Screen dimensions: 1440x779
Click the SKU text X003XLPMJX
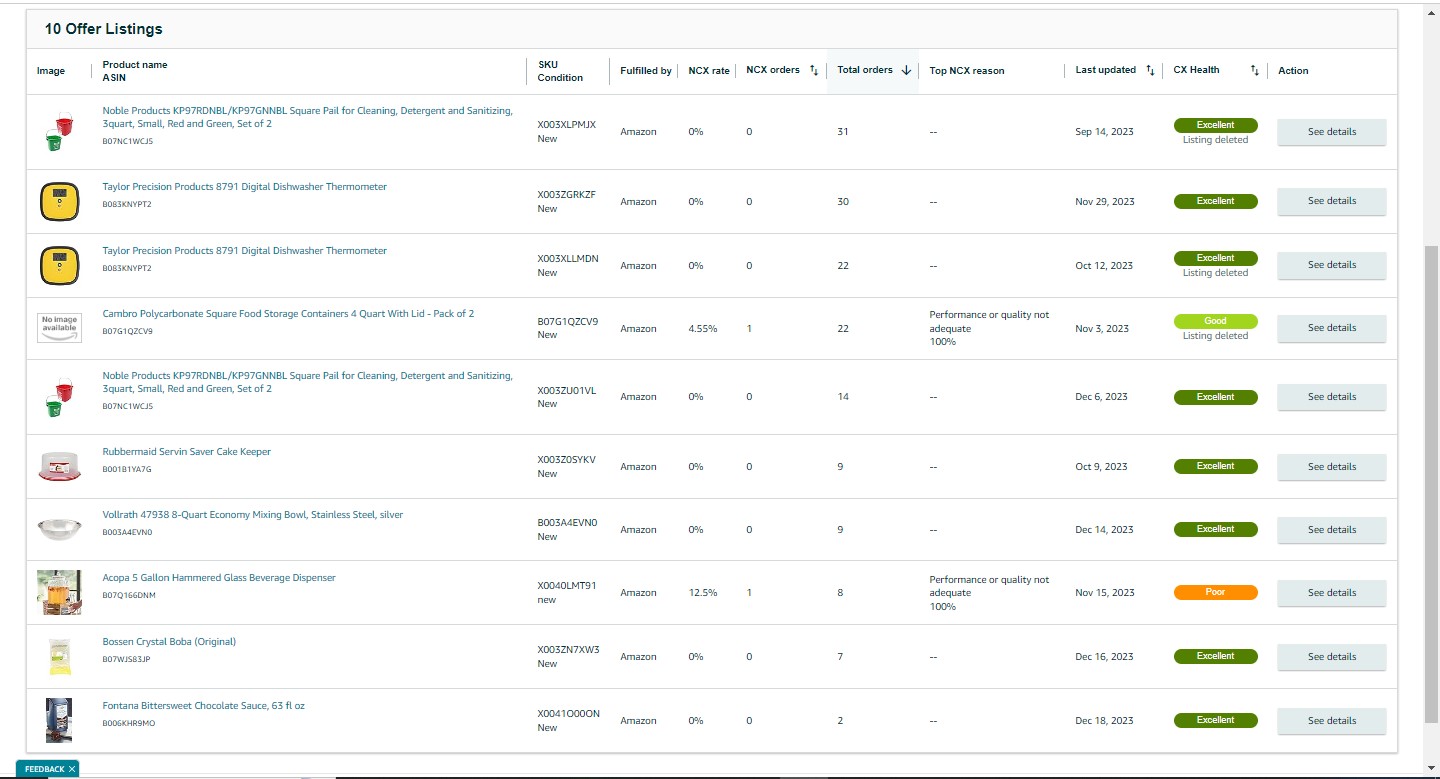click(x=566, y=125)
